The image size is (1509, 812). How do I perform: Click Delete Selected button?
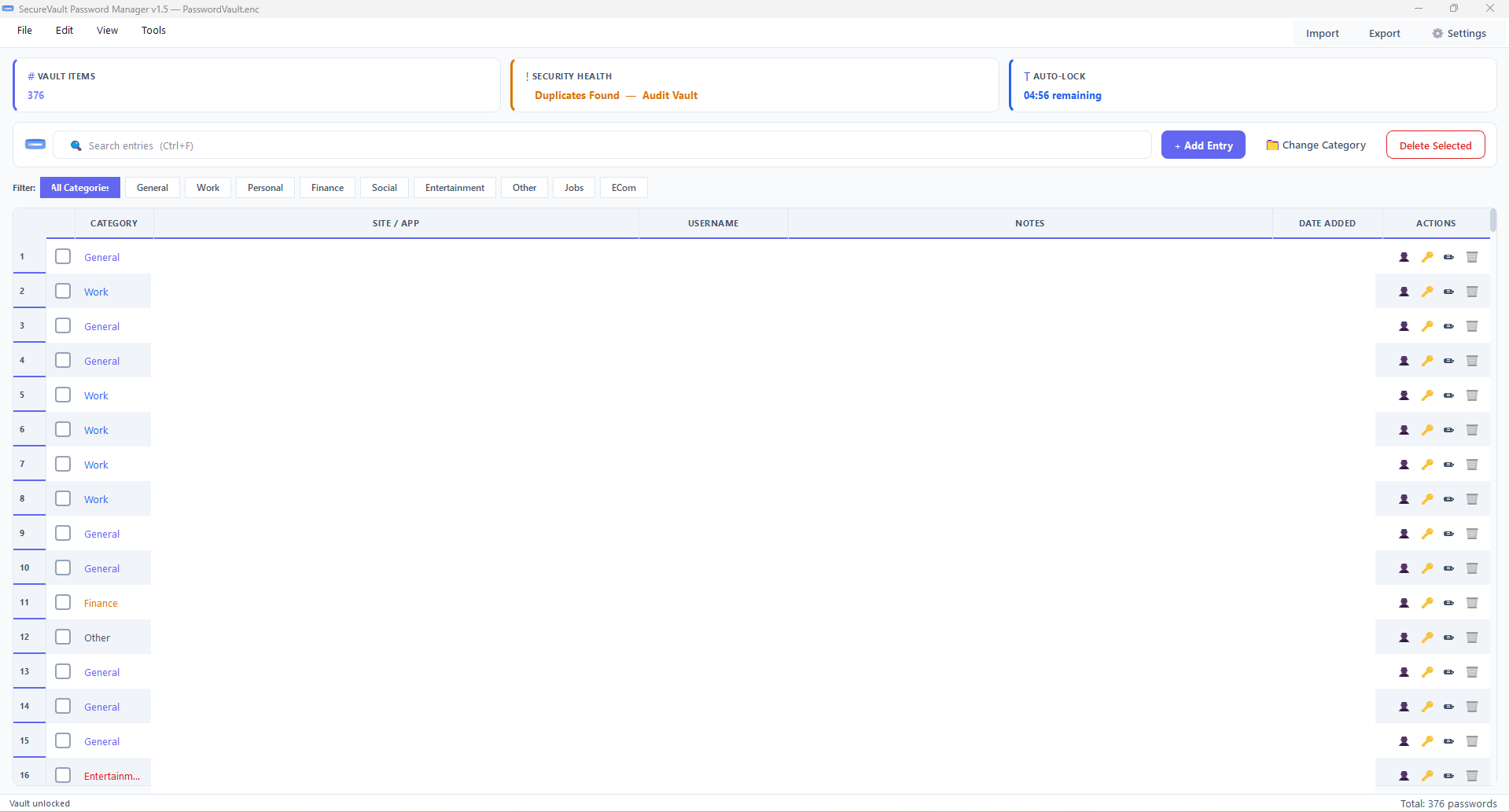1435,145
